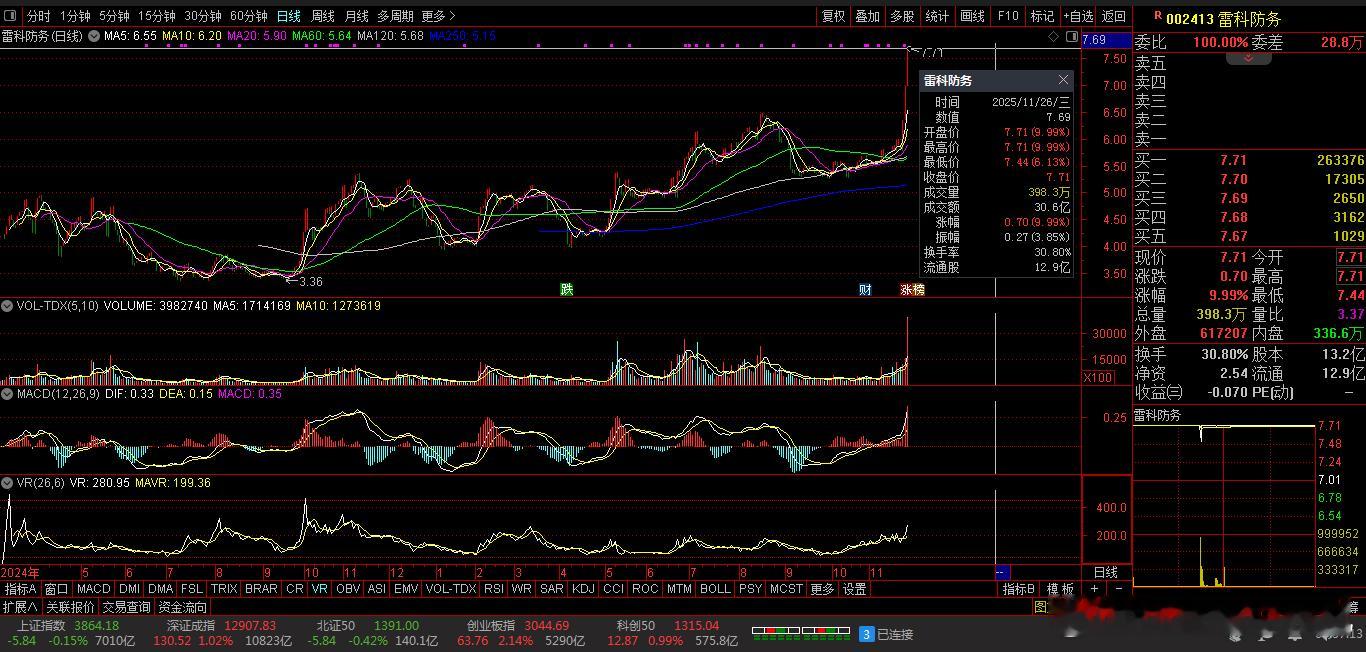The image size is (1366, 652).
Task: Select the 日线 daily period tab
Action: tap(288, 16)
